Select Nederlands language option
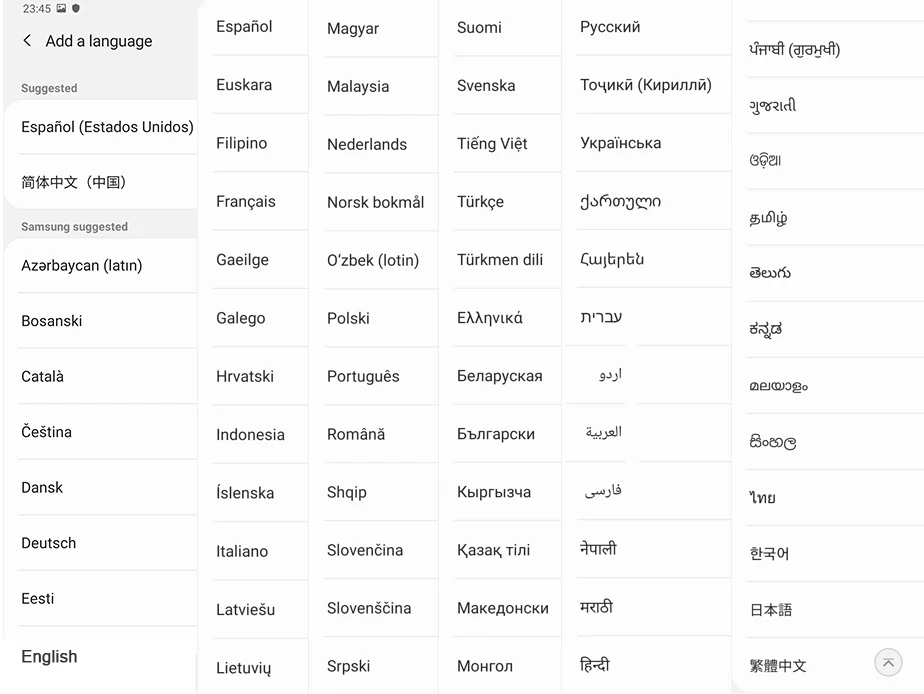This screenshot has height=694, width=924. coord(367,144)
